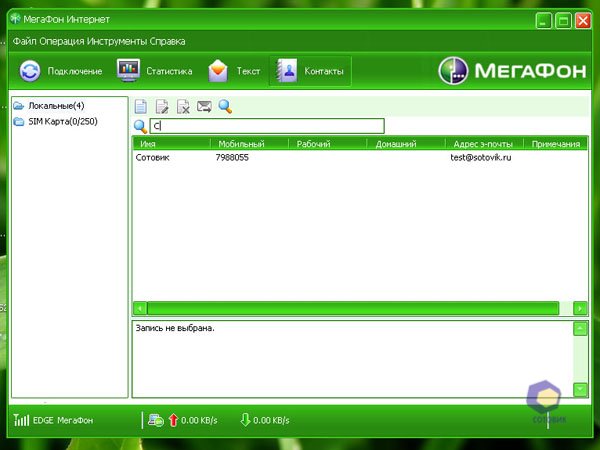Sort by the Мобильный column header
This screenshot has width=600, height=450.
pyautogui.click(x=249, y=144)
